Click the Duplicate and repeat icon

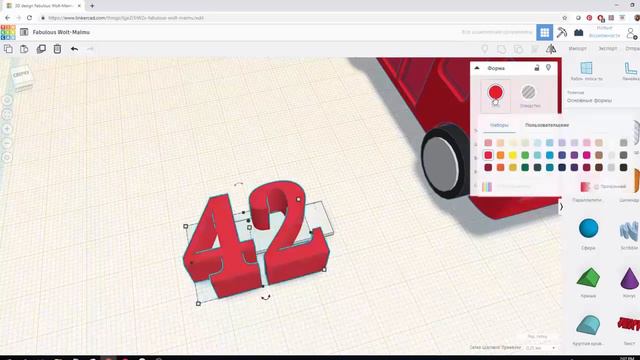[x=41, y=49]
